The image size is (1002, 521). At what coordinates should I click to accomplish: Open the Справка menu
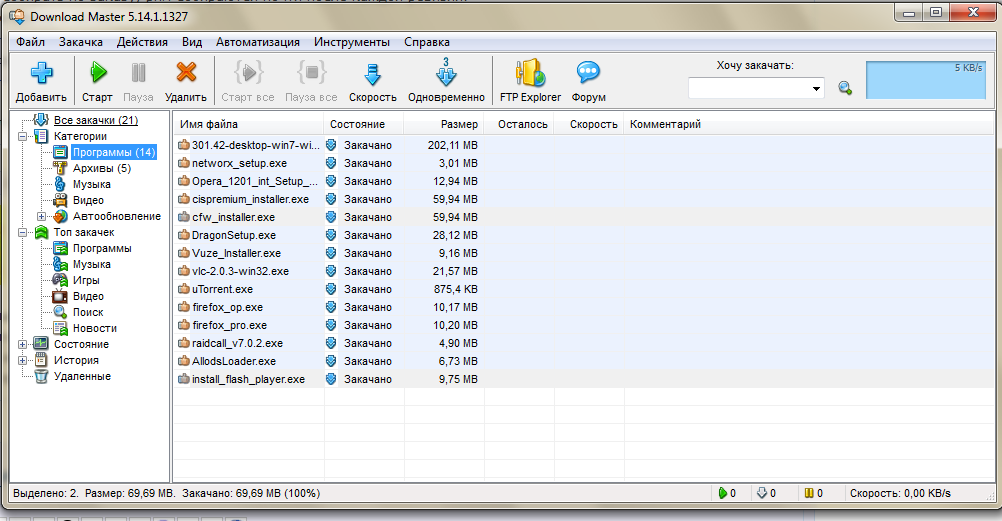tap(426, 42)
